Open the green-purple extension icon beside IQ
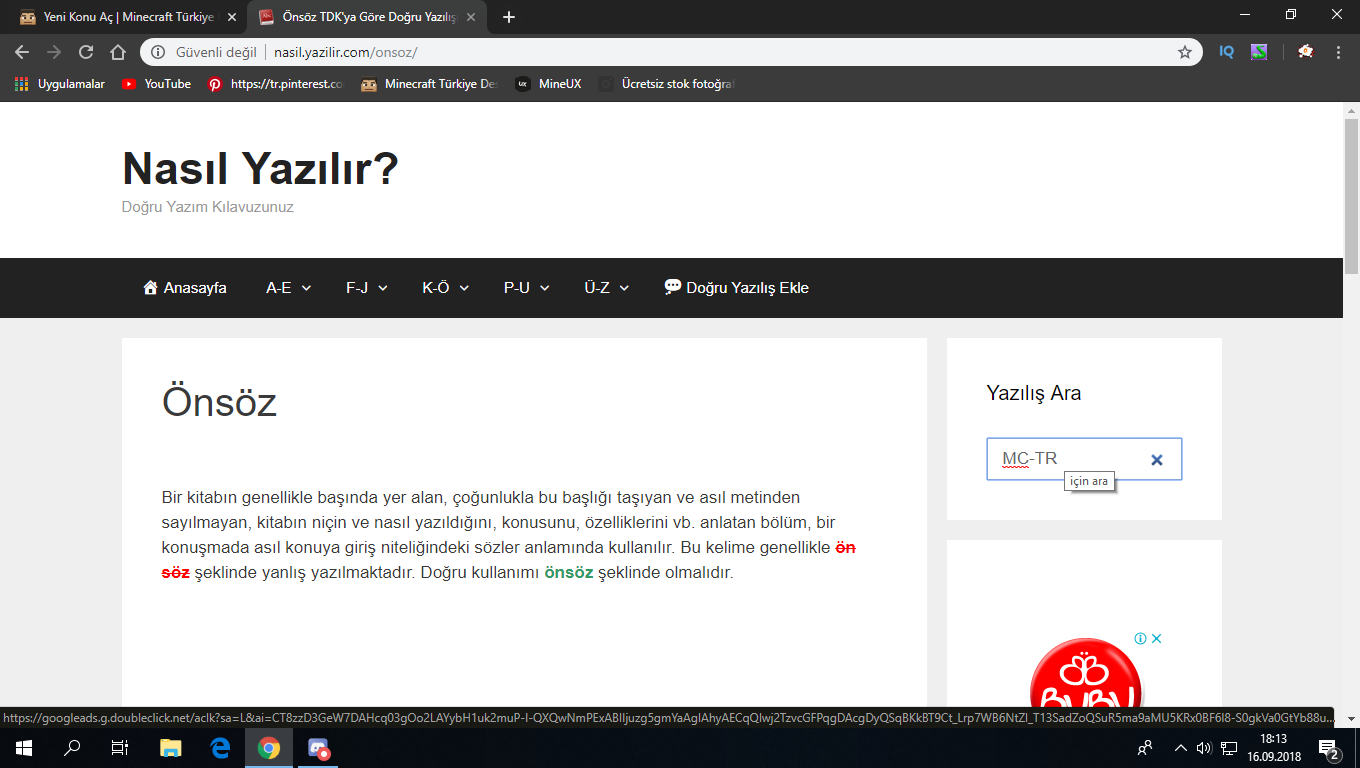Image resolution: width=1360 pixels, height=768 pixels. point(1259,52)
